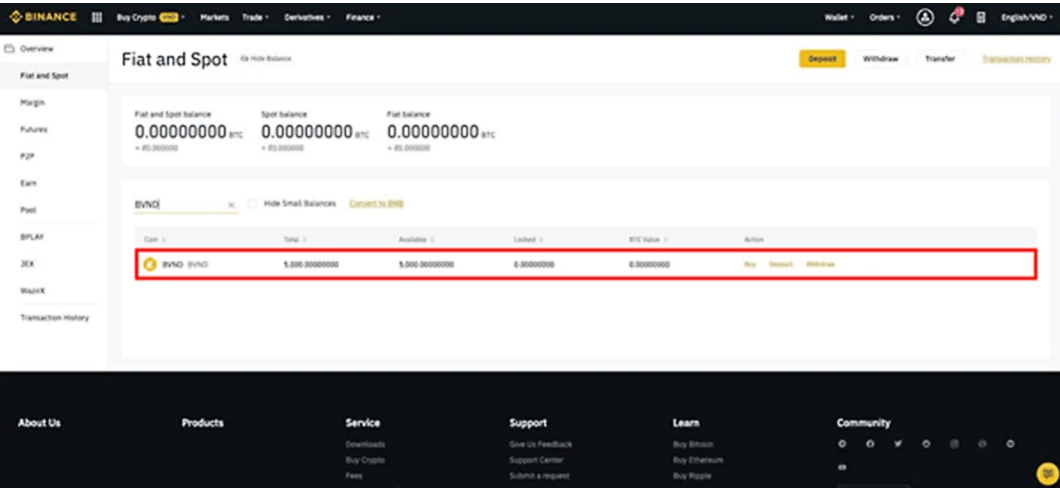1060x489 pixels.
Task: Open Downloads link in footer Service
Action: coord(365,444)
